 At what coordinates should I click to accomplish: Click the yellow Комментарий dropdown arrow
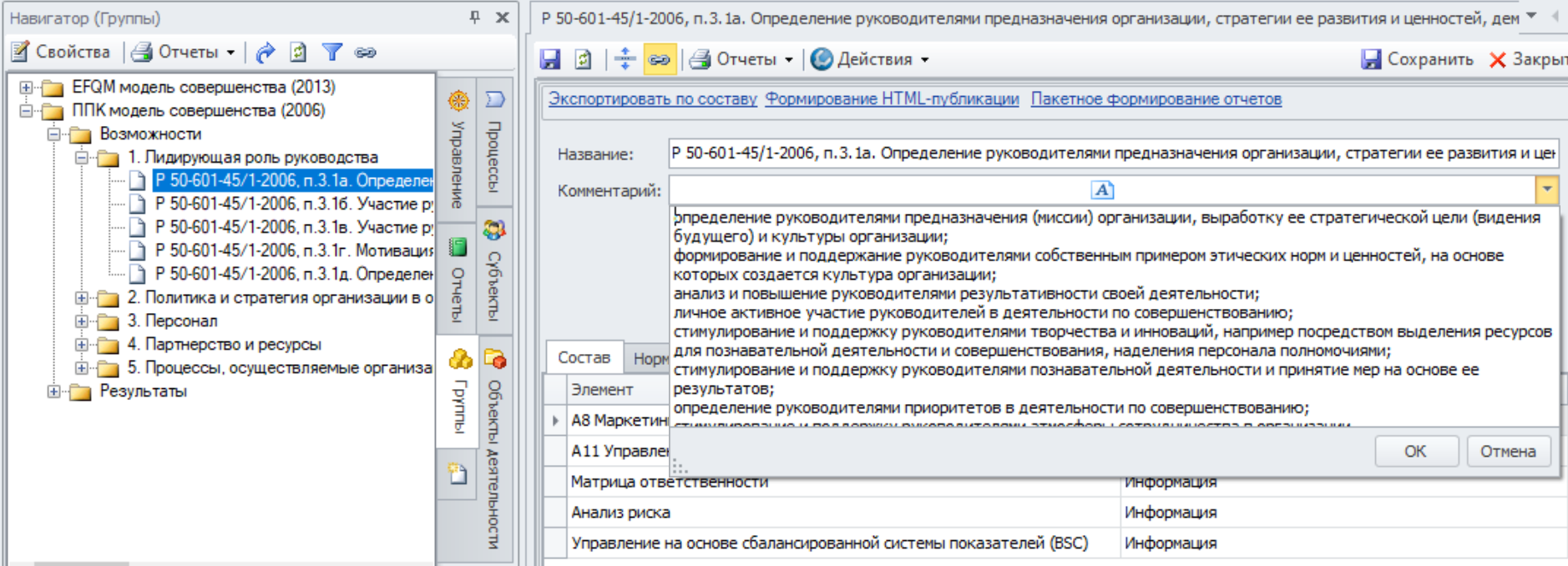point(1546,190)
